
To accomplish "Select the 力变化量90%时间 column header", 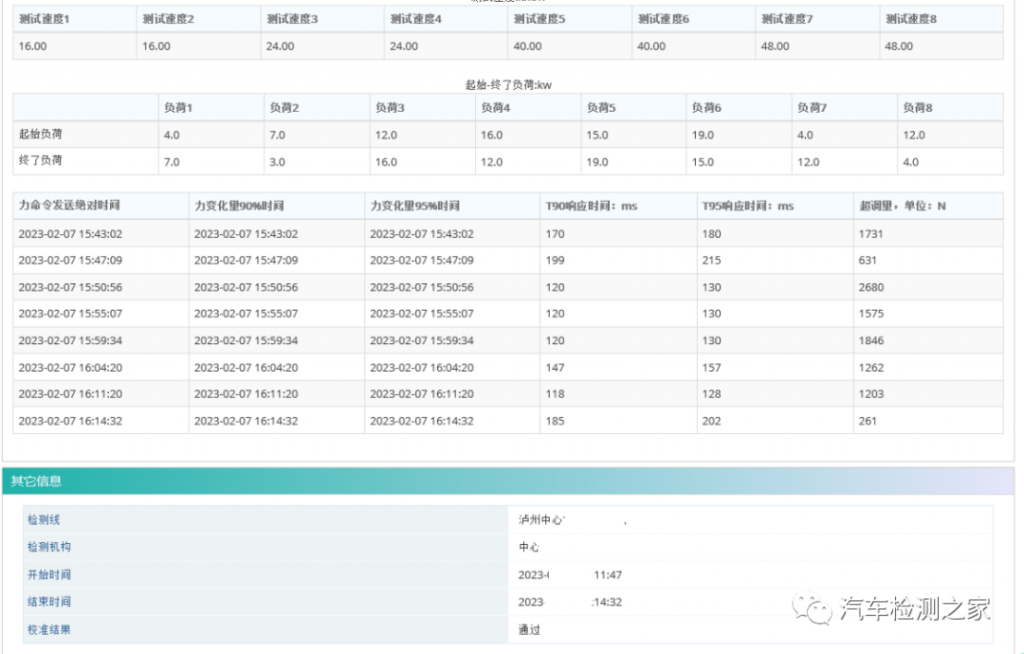I will click(x=239, y=206).
